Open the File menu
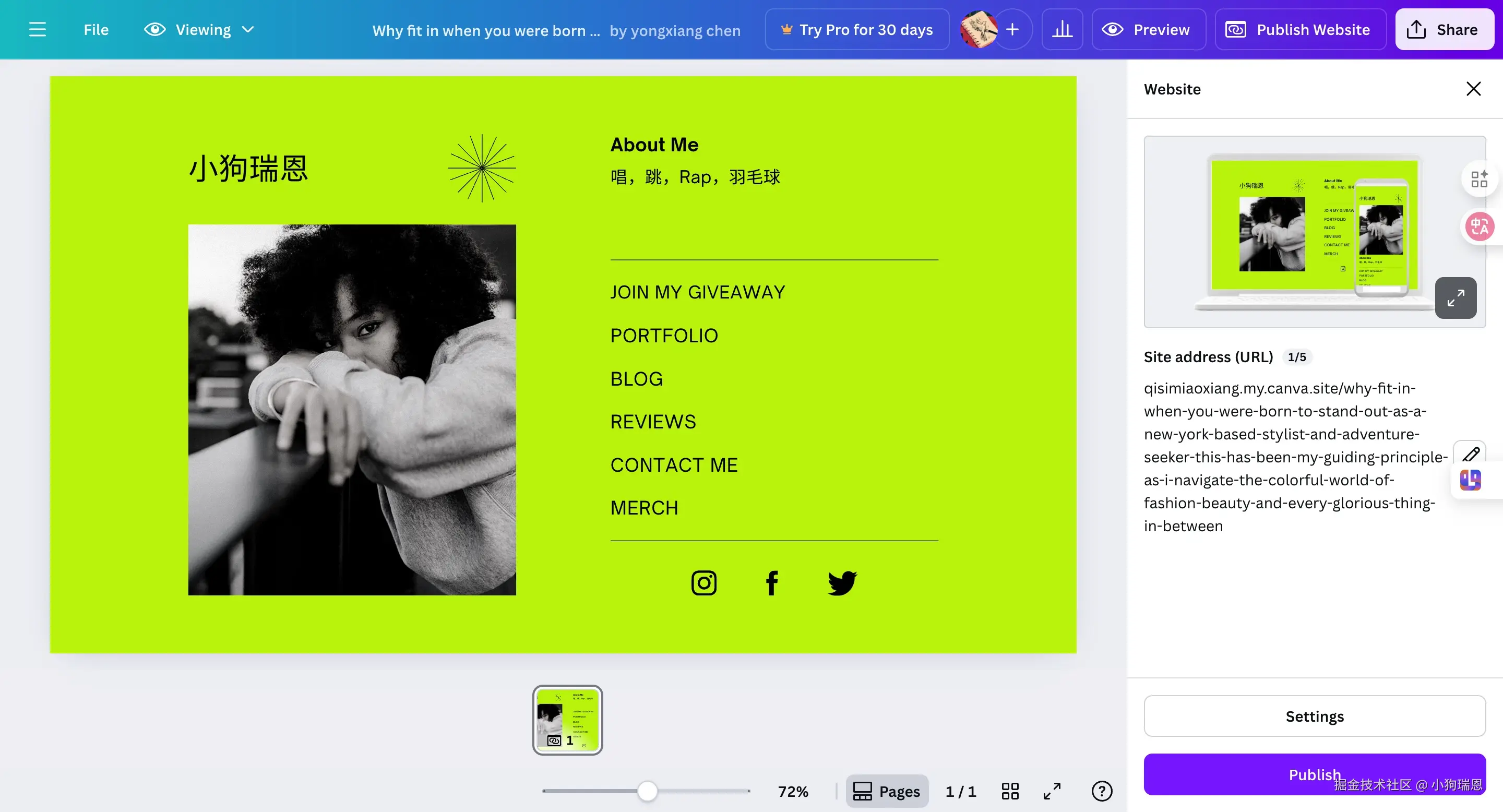Image resolution: width=1503 pixels, height=812 pixels. (x=96, y=29)
